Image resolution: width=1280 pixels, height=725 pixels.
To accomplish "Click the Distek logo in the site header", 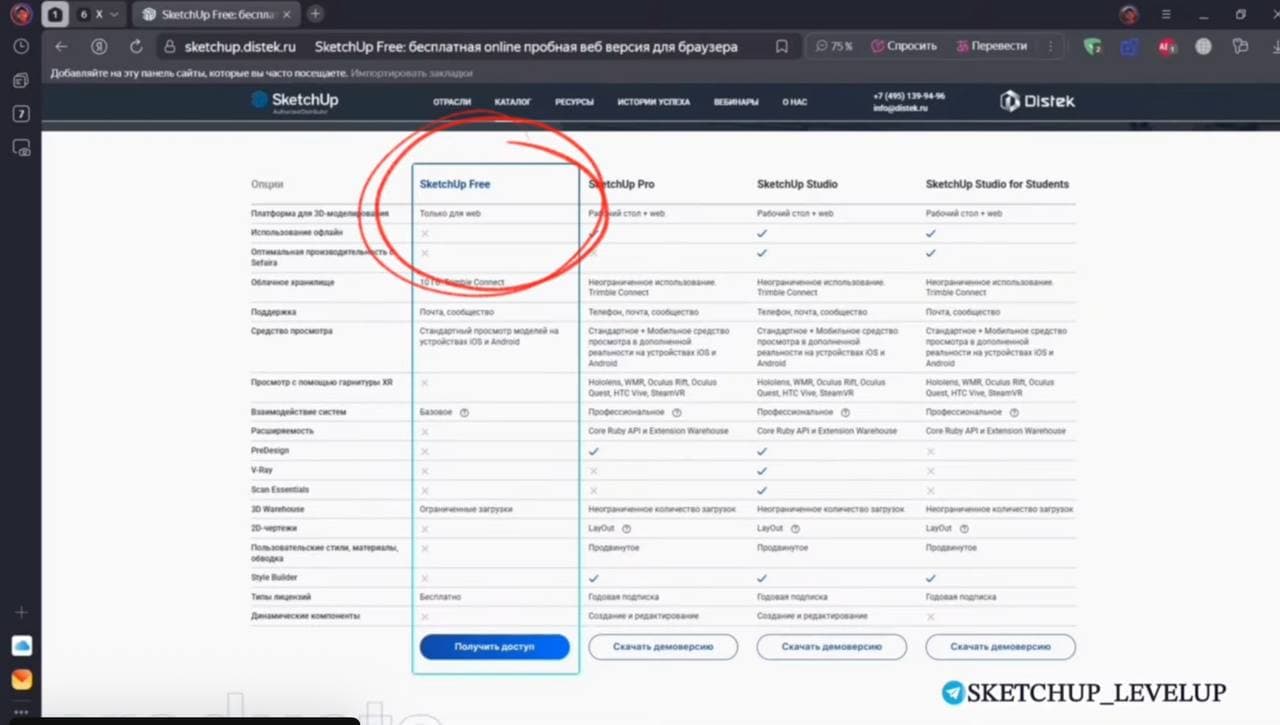I will 1037,101.
